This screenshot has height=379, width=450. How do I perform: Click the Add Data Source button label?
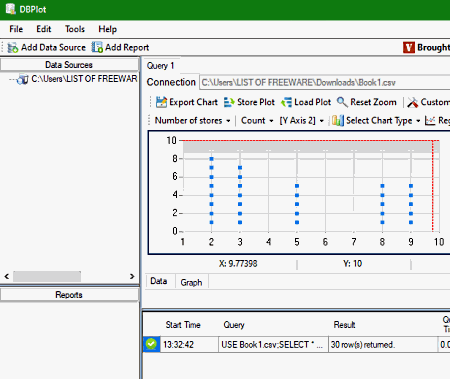53,47
